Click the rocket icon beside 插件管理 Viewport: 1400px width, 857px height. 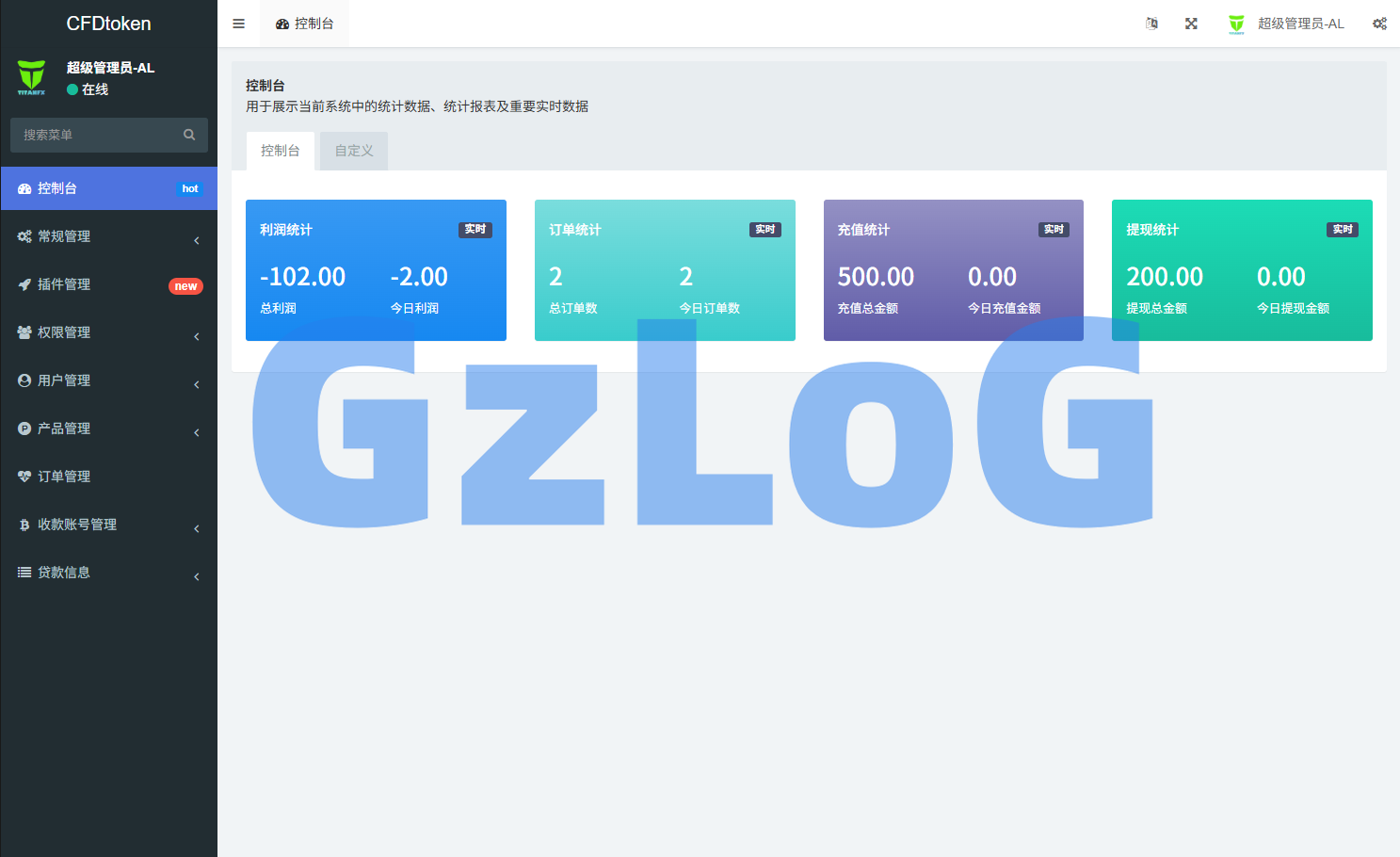(24, 284)
